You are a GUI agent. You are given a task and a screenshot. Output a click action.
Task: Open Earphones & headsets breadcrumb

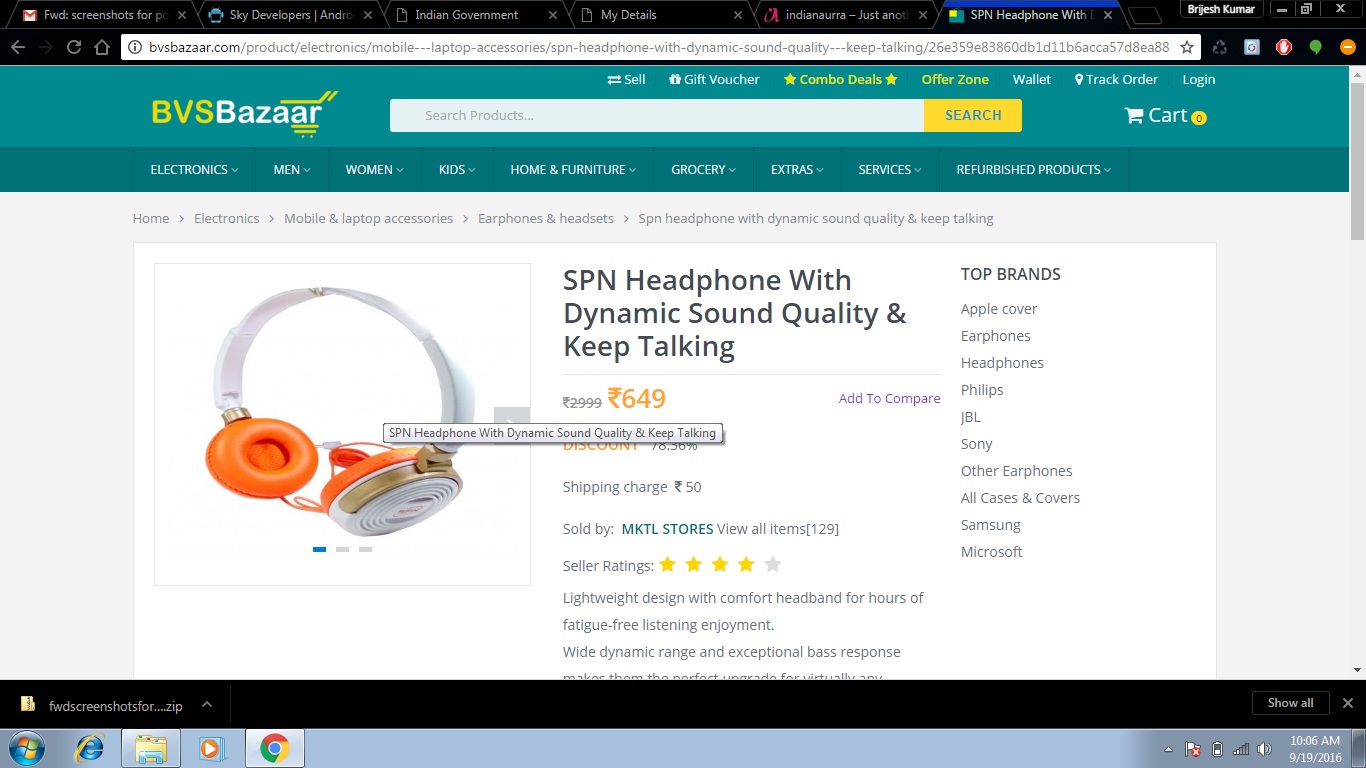(546, 218)
